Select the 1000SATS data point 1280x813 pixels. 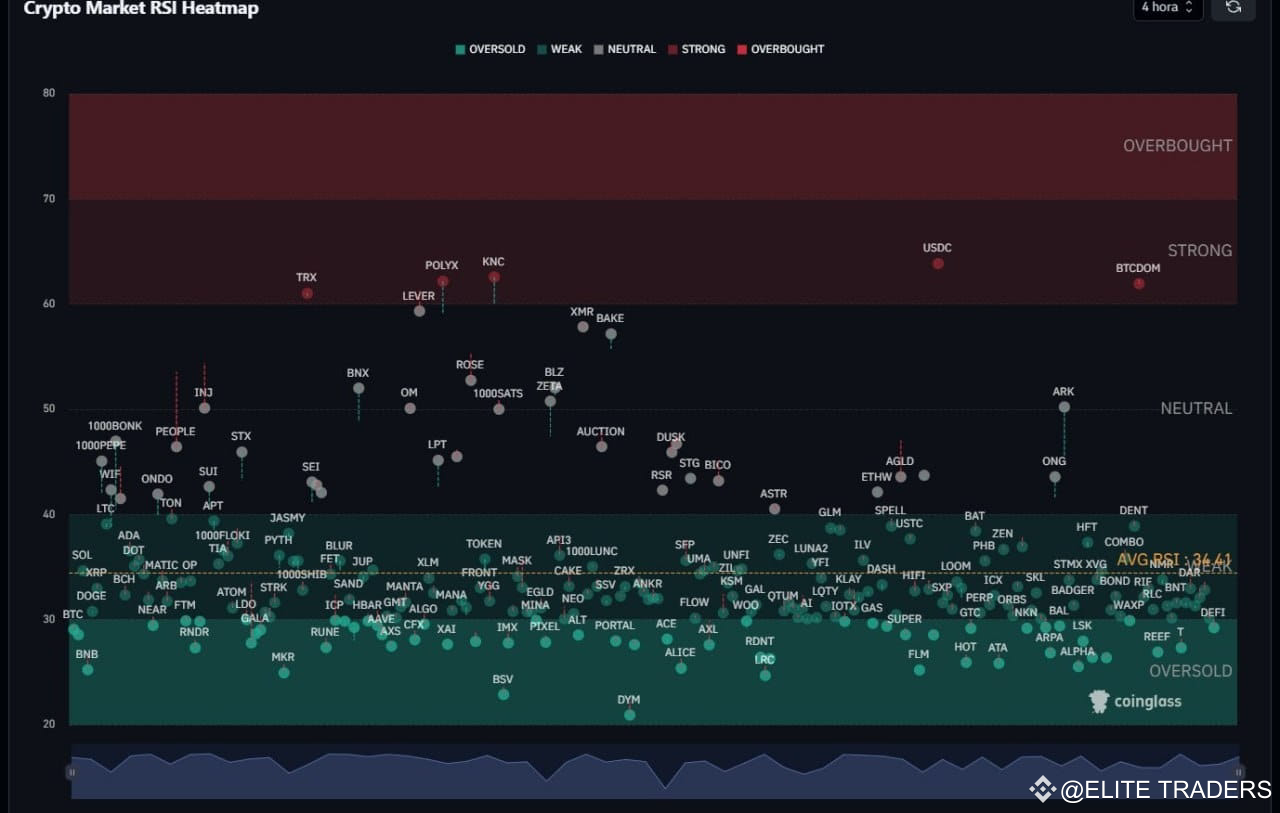499,409
